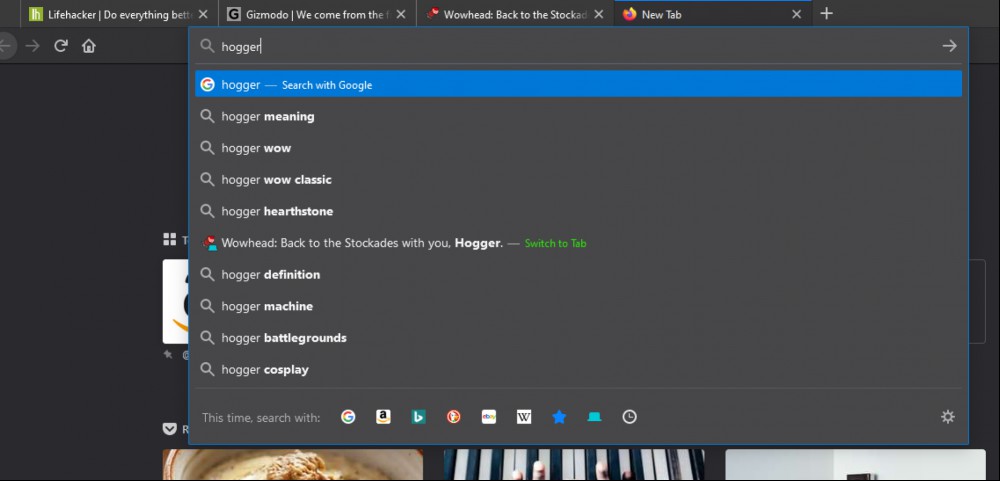This screenshot has height=481, width=1000.
Task: Go to the home page
Action: [x=89, y=46]
